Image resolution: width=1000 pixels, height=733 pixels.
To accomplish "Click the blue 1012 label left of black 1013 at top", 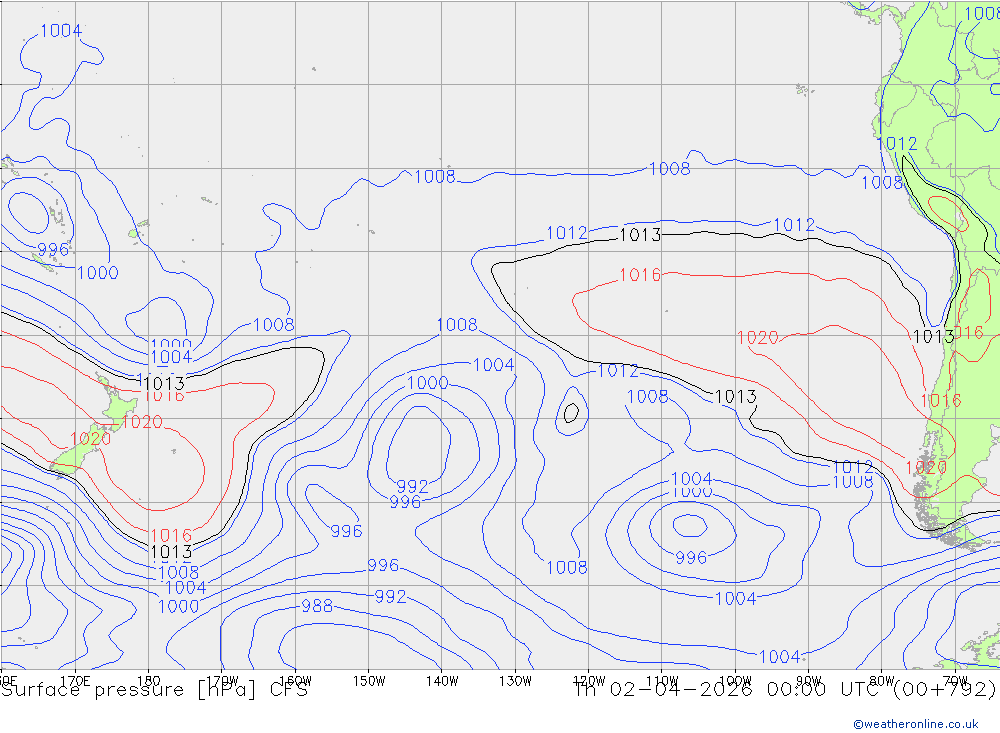I will [x=567, y=233].
